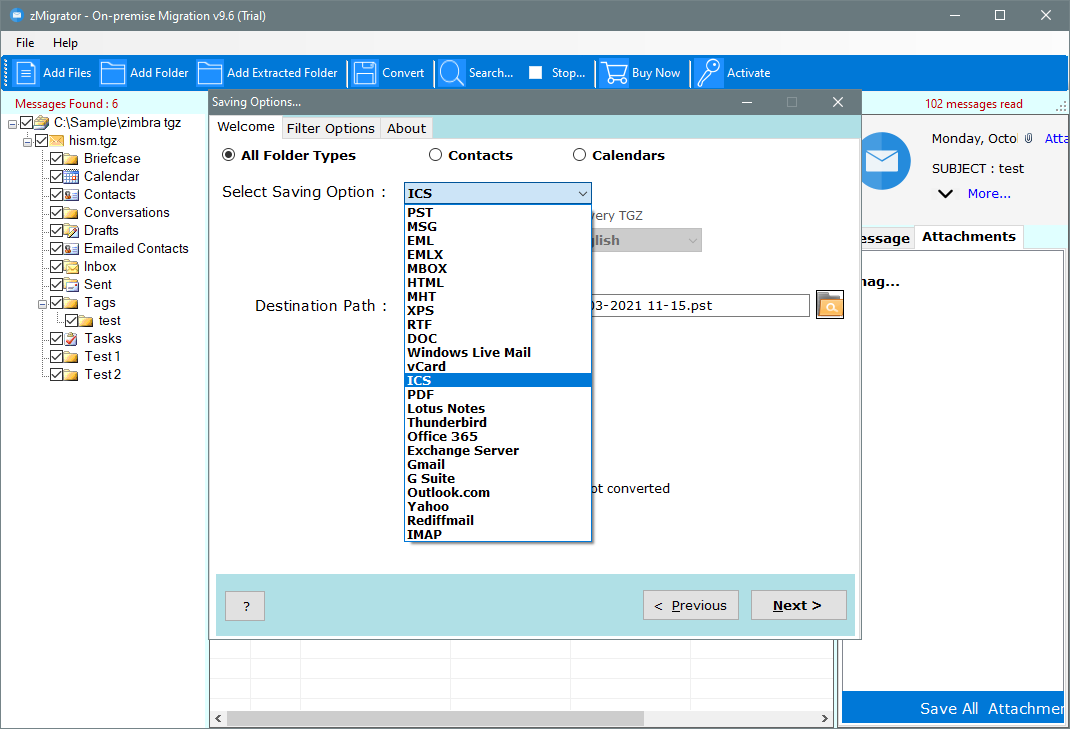Select the Calendars radio button
The height and width of the screenshot is (729, 1070).
tap(579, 155)
